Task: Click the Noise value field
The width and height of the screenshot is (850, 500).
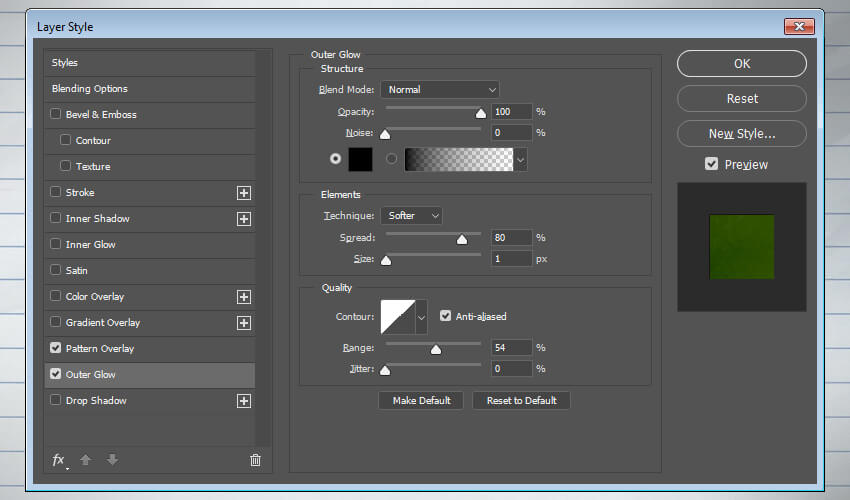Action: 511,133
